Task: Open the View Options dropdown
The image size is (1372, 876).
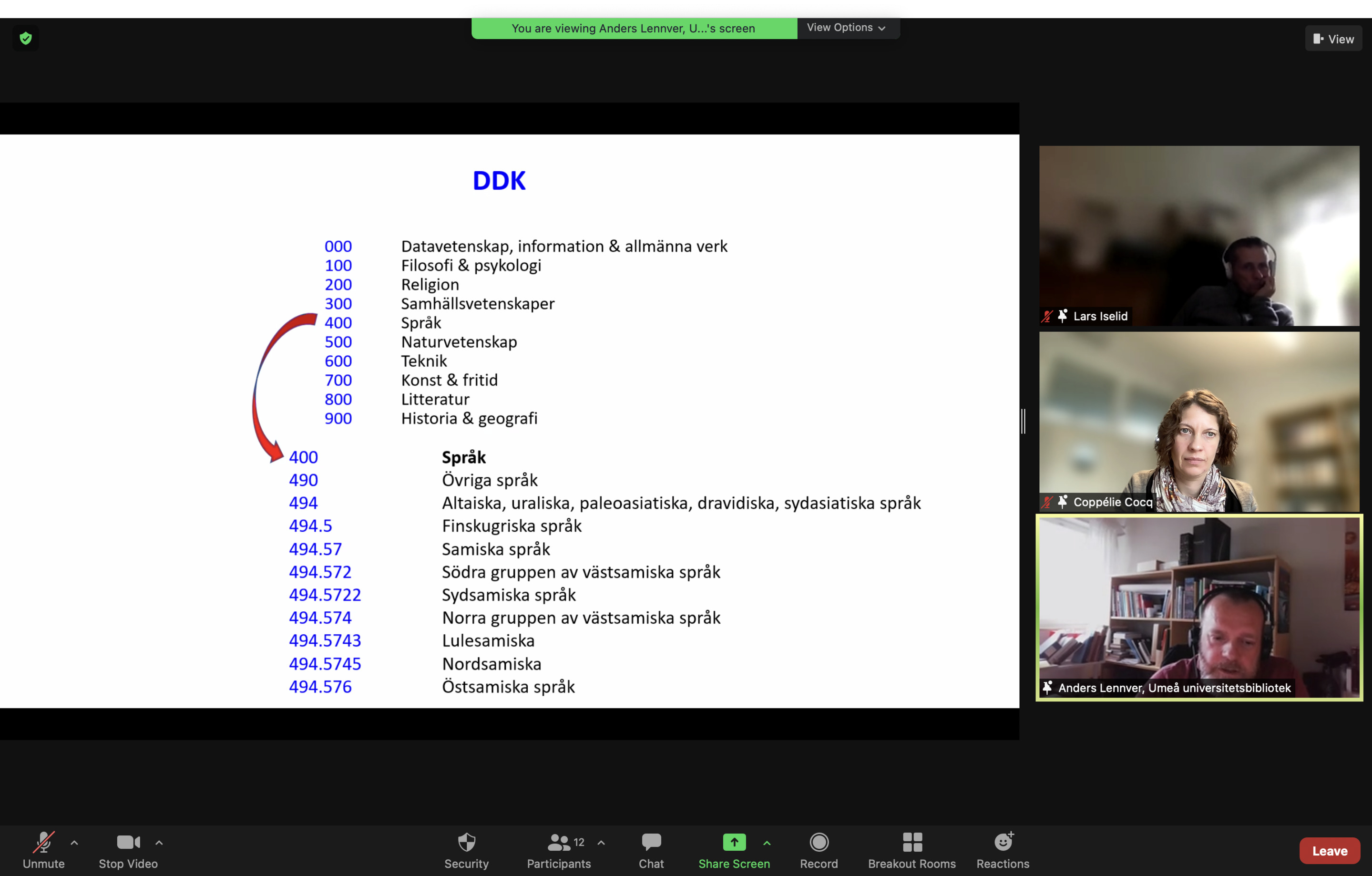Action: click(x=847, y=27)
